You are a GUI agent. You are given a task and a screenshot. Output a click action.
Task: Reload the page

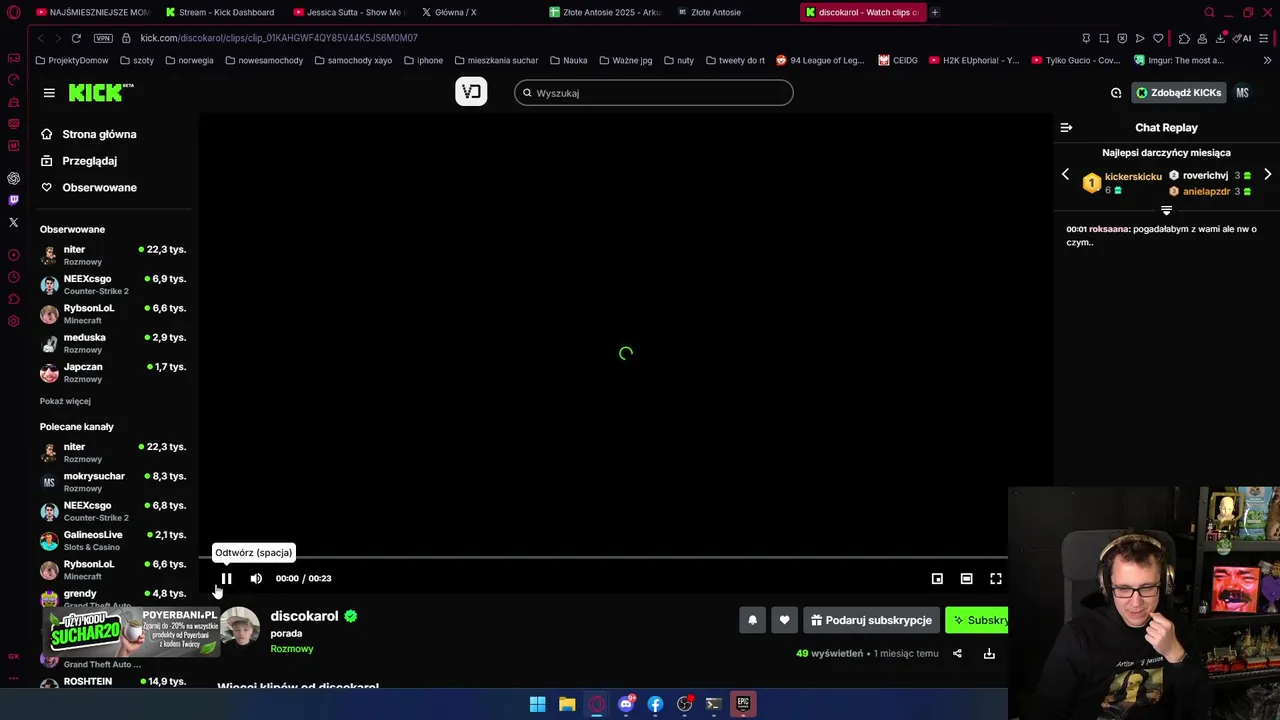point(76,38)
